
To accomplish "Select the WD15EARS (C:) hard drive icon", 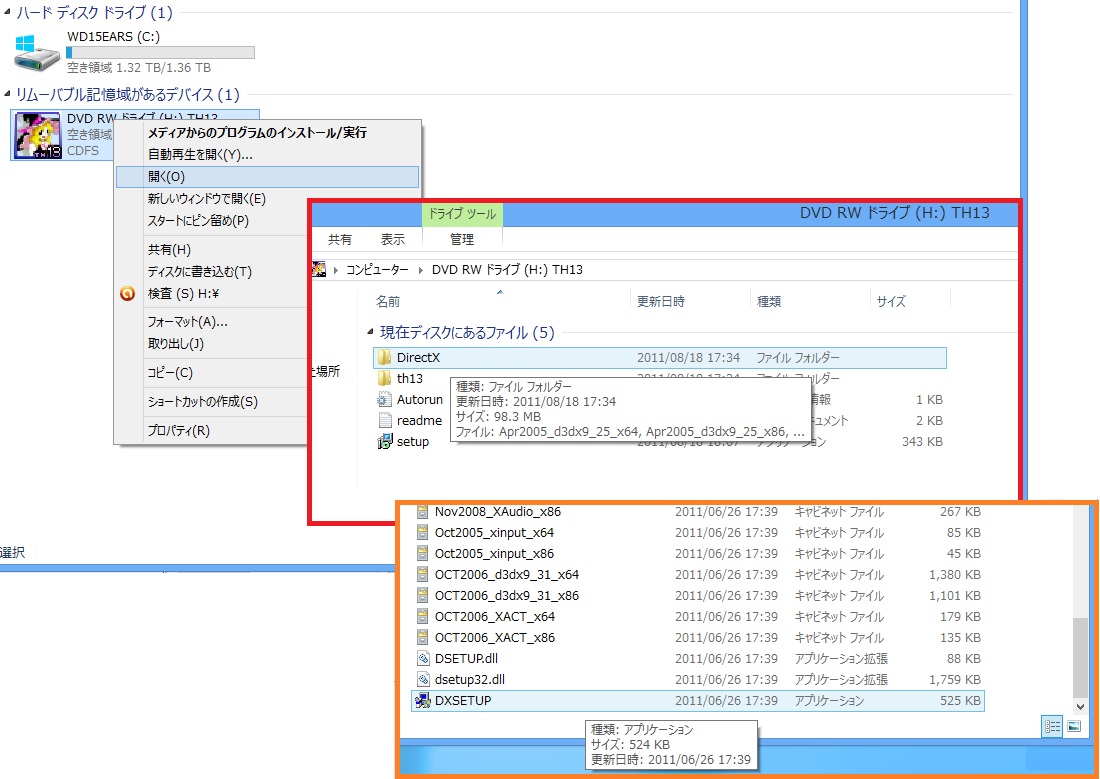I will point(37,52).
